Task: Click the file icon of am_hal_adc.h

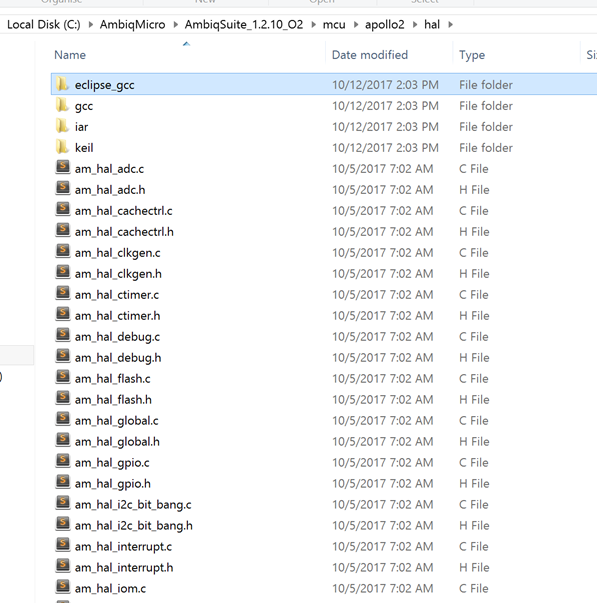Action: pos(63,189)
